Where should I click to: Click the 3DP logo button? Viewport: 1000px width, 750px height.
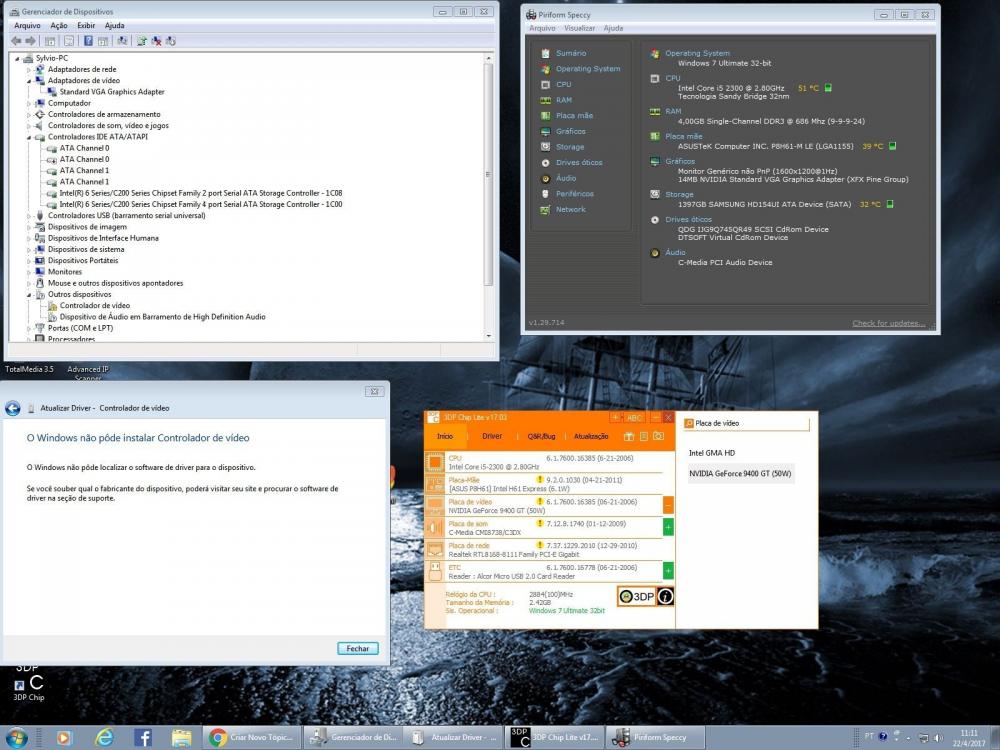click(636, 597)
